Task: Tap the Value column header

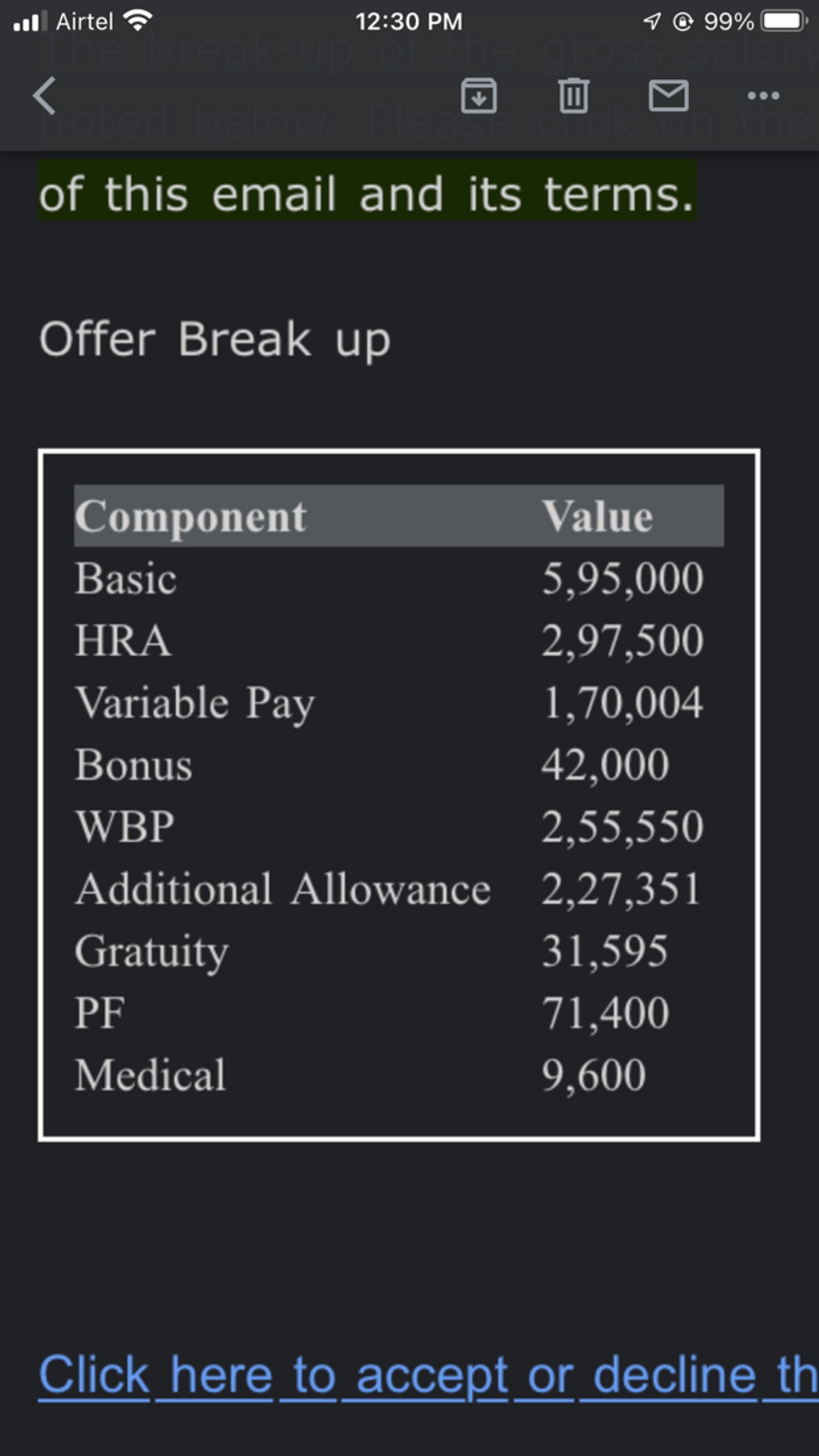Action: coord(597,516)
